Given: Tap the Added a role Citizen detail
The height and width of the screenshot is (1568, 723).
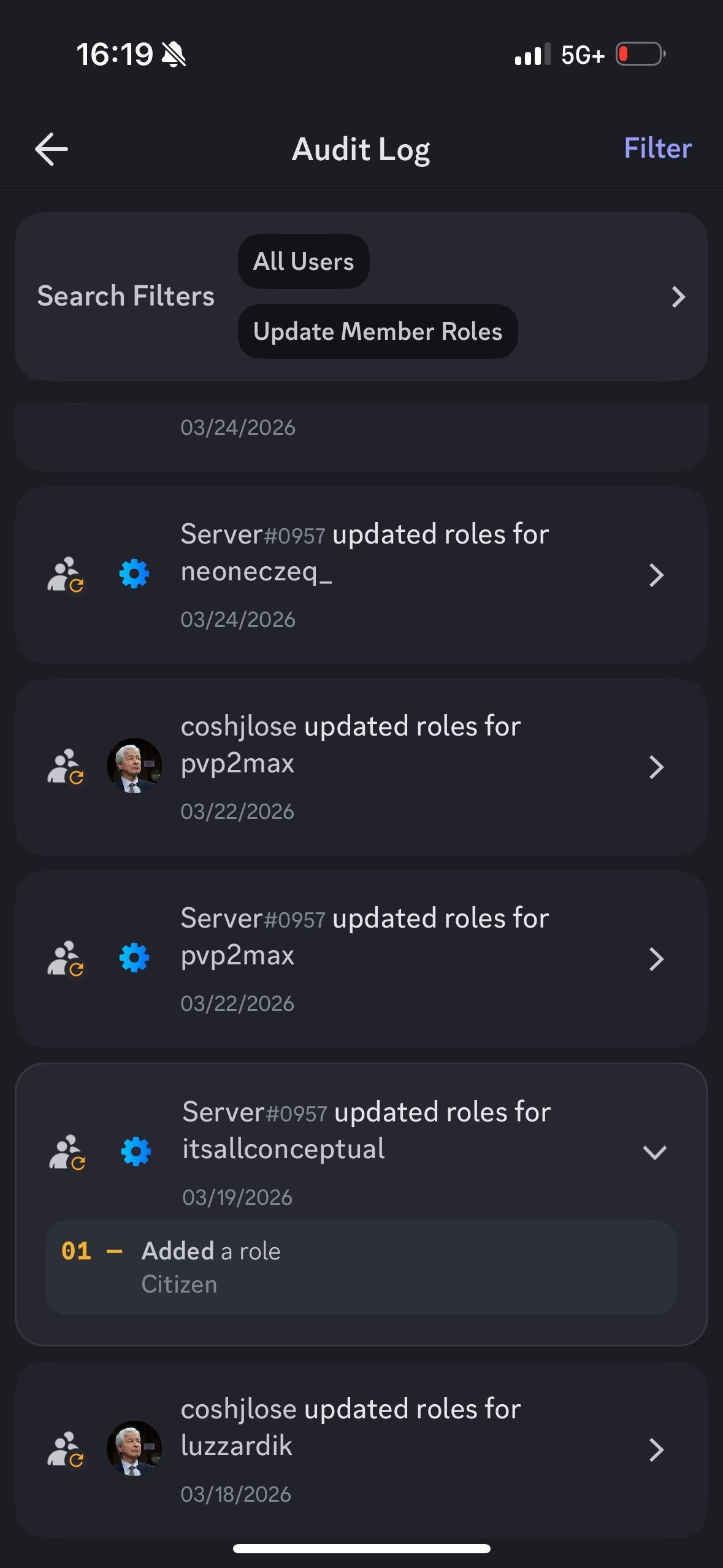Looking at the screenshot, I should click(x=361, y=1267).
